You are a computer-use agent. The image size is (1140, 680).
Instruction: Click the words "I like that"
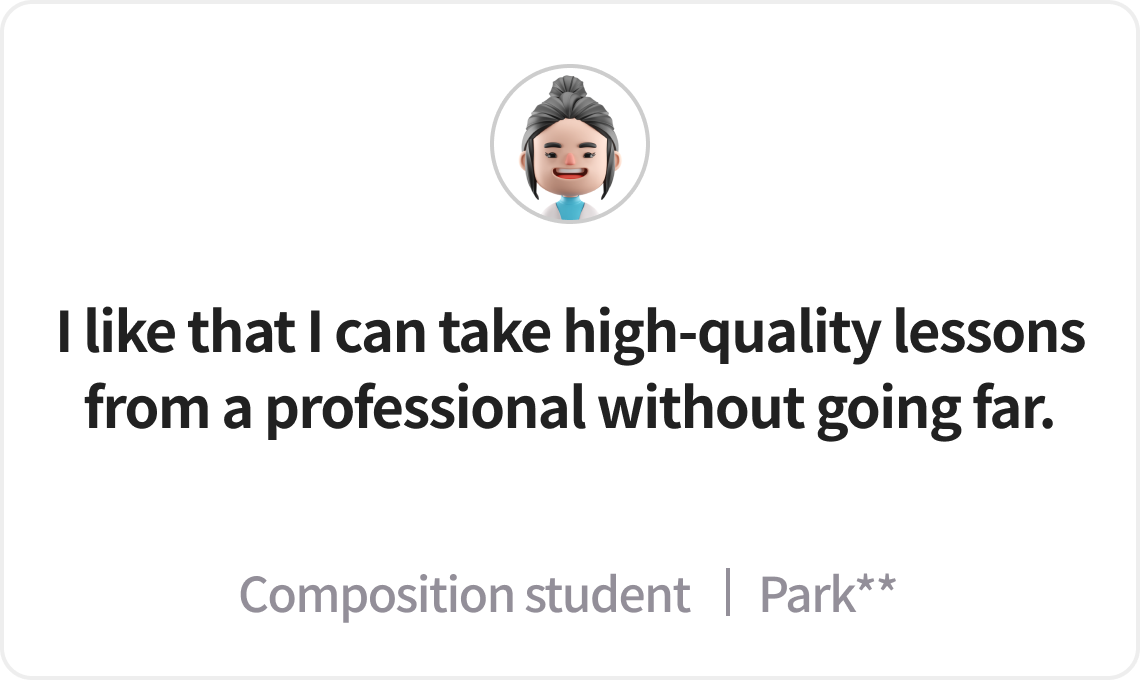click(176, 331)
